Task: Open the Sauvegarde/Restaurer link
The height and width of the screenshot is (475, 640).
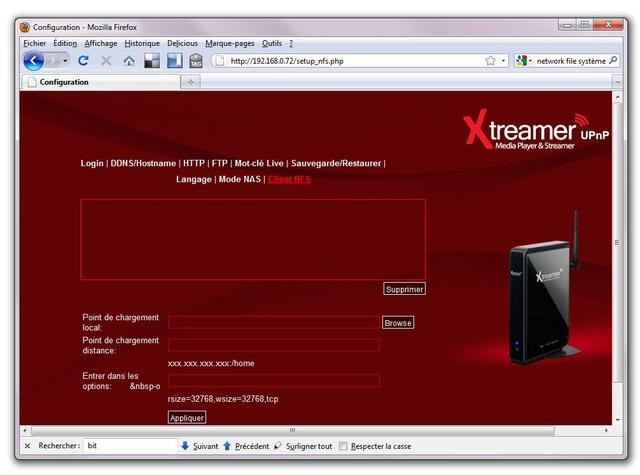Action: 336,163
